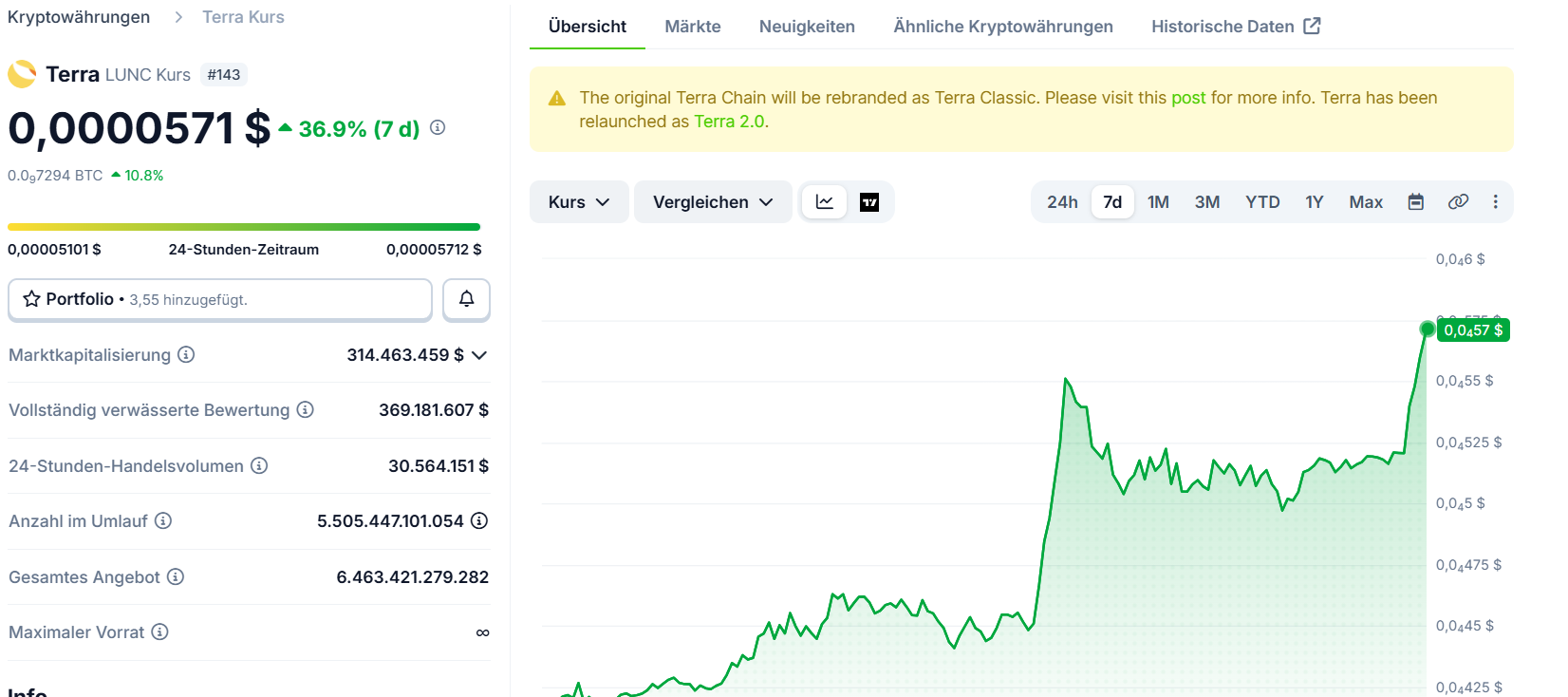Click the 36.9% (7 d) change value

(x=359, y=129)
